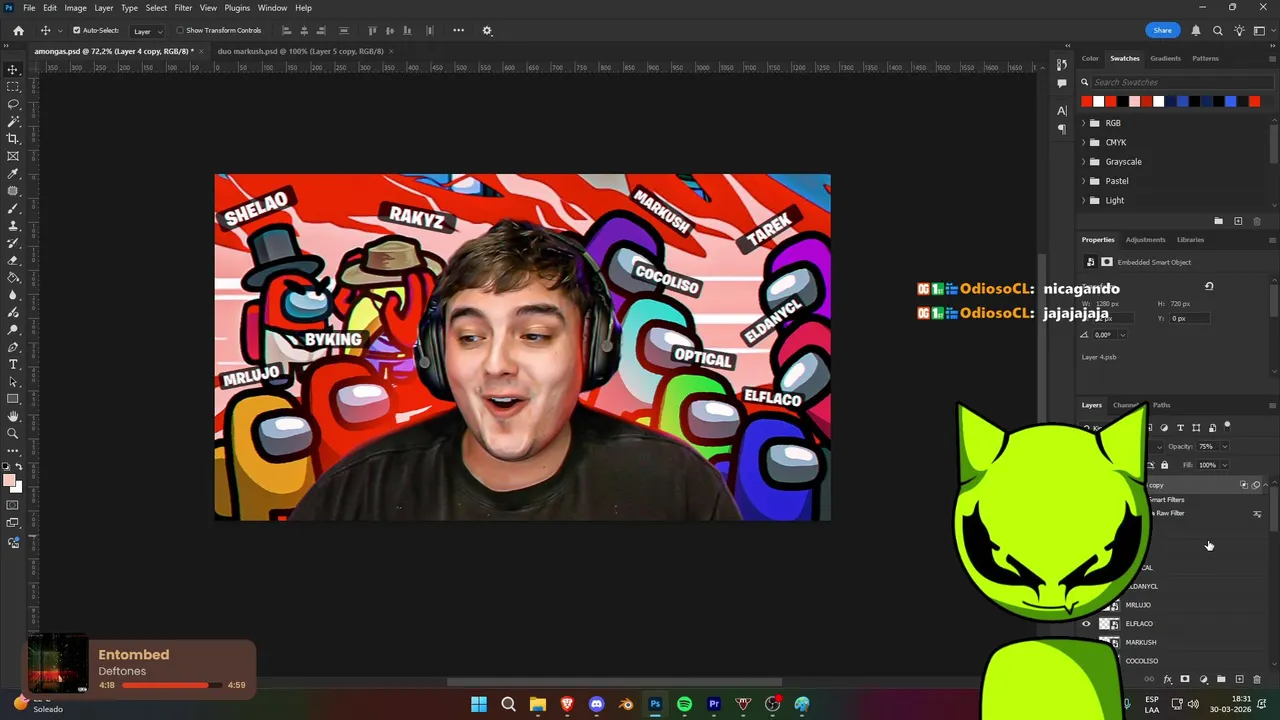This screenshot has width=1280, height=720.
Task: Select the Brush tool
Action: (13, 208)
